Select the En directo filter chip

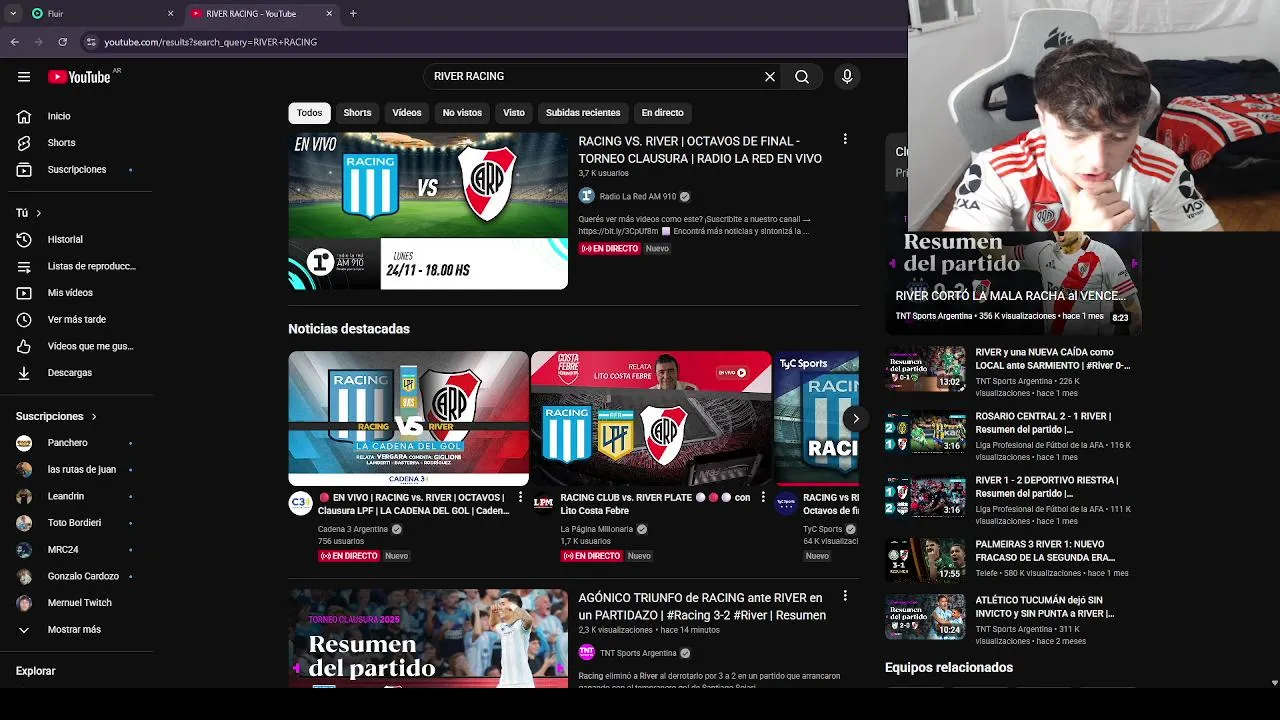pos(663,113)
